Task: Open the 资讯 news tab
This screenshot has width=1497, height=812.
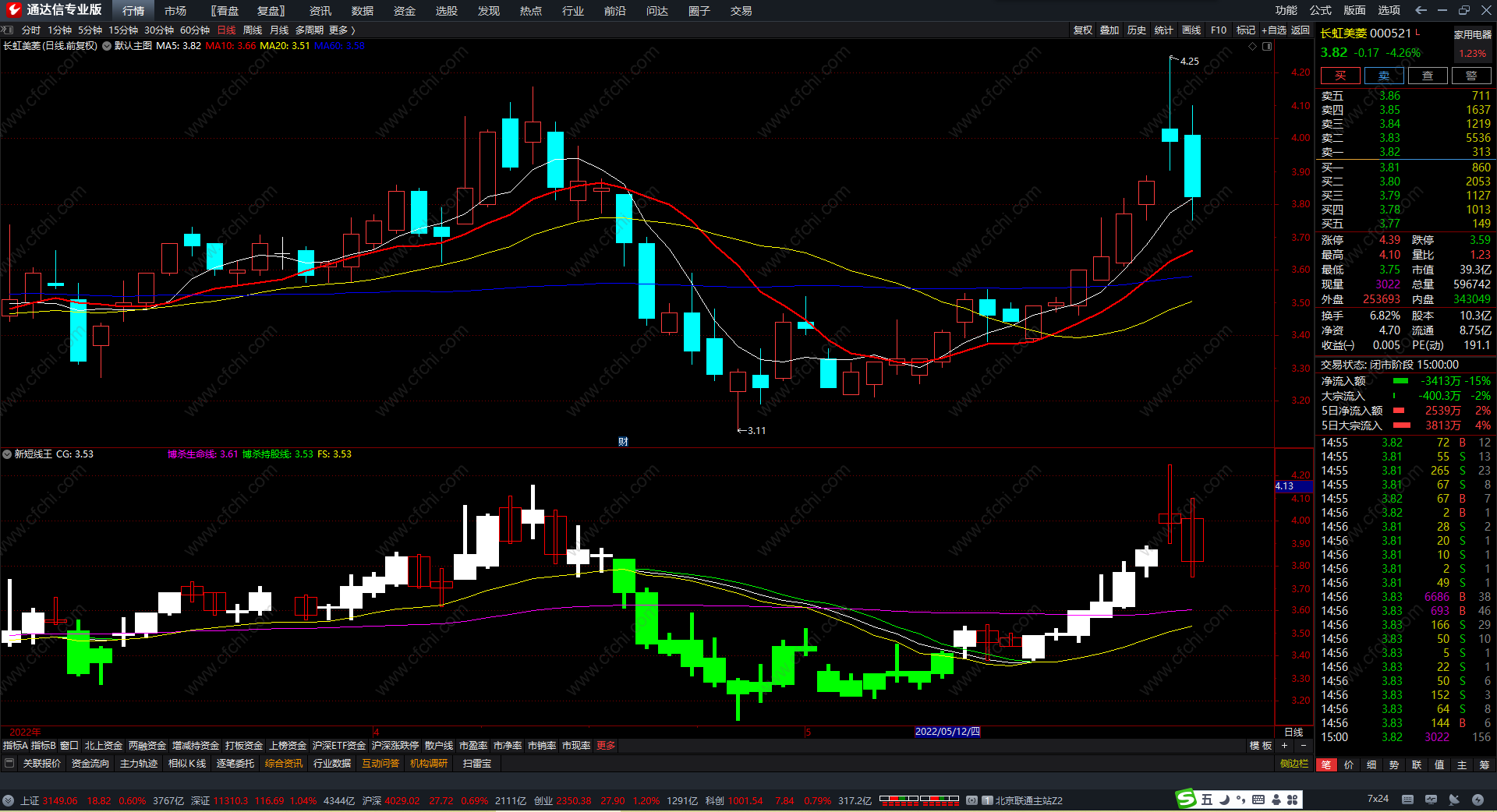Action: 320,10
